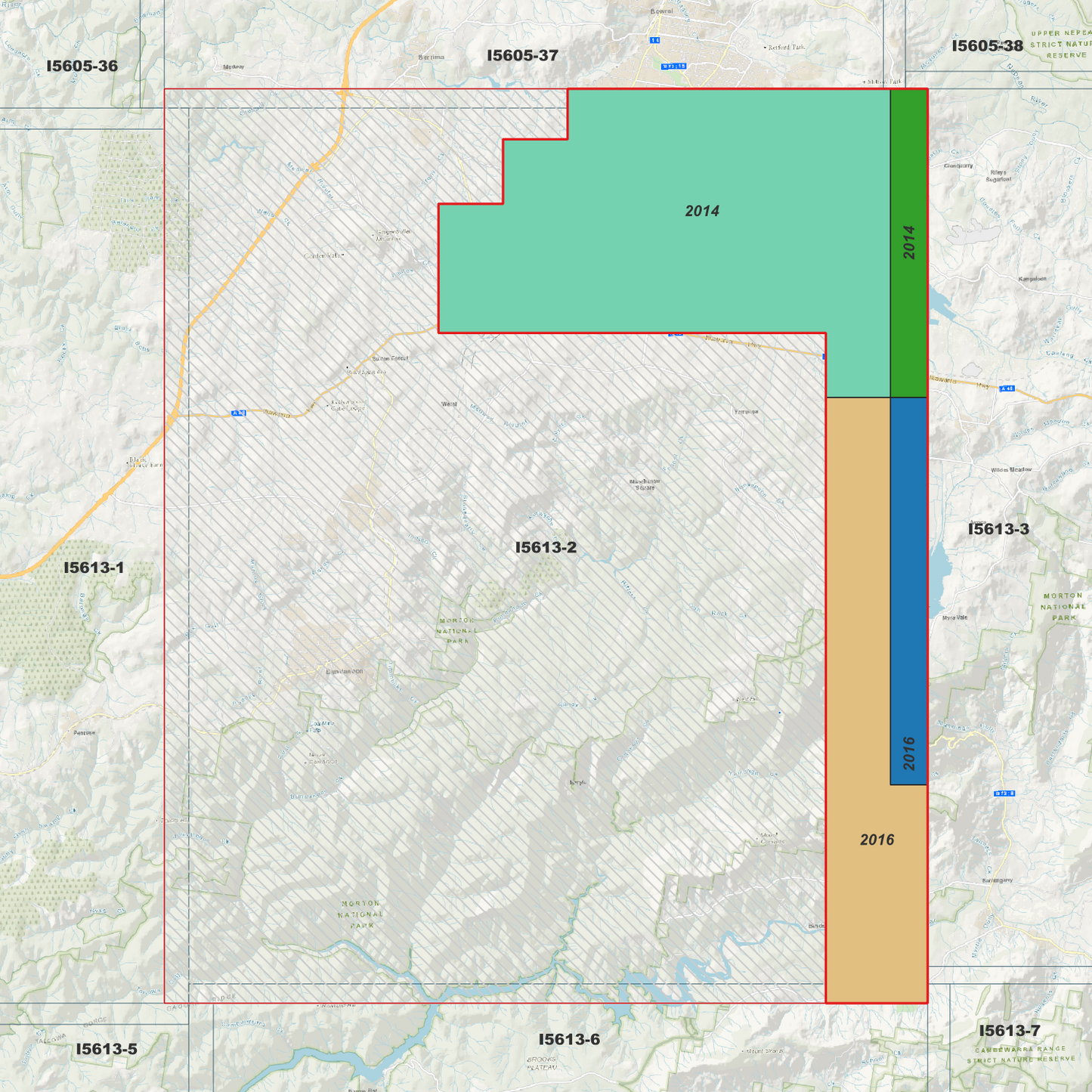Click the I5605-38 tile label
This screenshot has height=1092, width=1092.
point(988,47)
